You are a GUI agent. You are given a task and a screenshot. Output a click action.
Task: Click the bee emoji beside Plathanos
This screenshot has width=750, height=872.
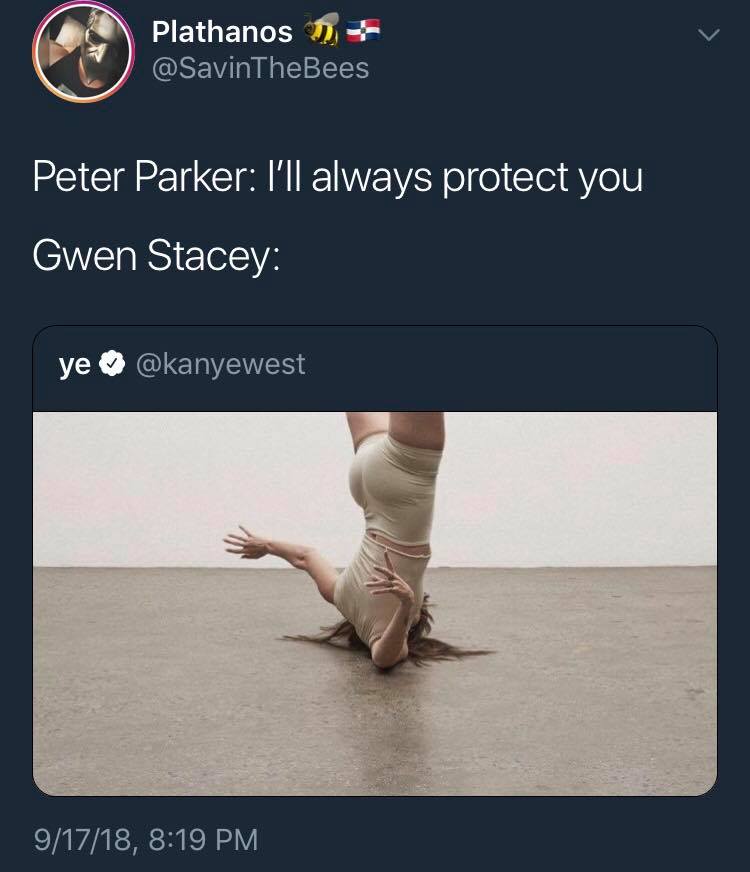[322, 29]
